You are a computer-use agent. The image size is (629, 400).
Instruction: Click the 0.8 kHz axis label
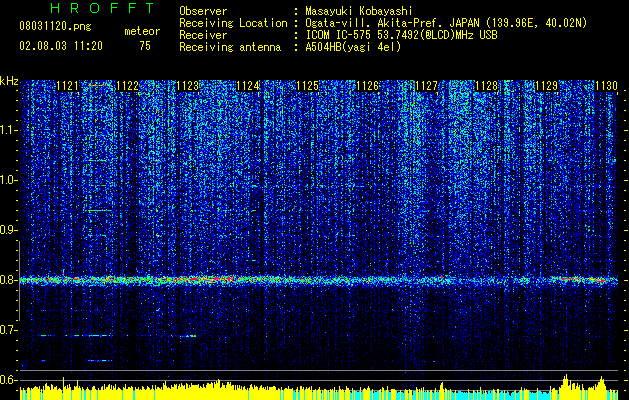9,280
